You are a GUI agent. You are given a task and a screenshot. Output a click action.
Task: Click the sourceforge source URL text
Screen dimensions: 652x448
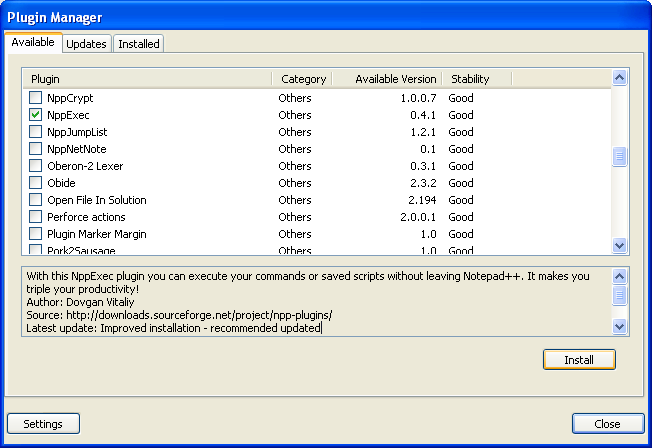(x=199, y=315)
